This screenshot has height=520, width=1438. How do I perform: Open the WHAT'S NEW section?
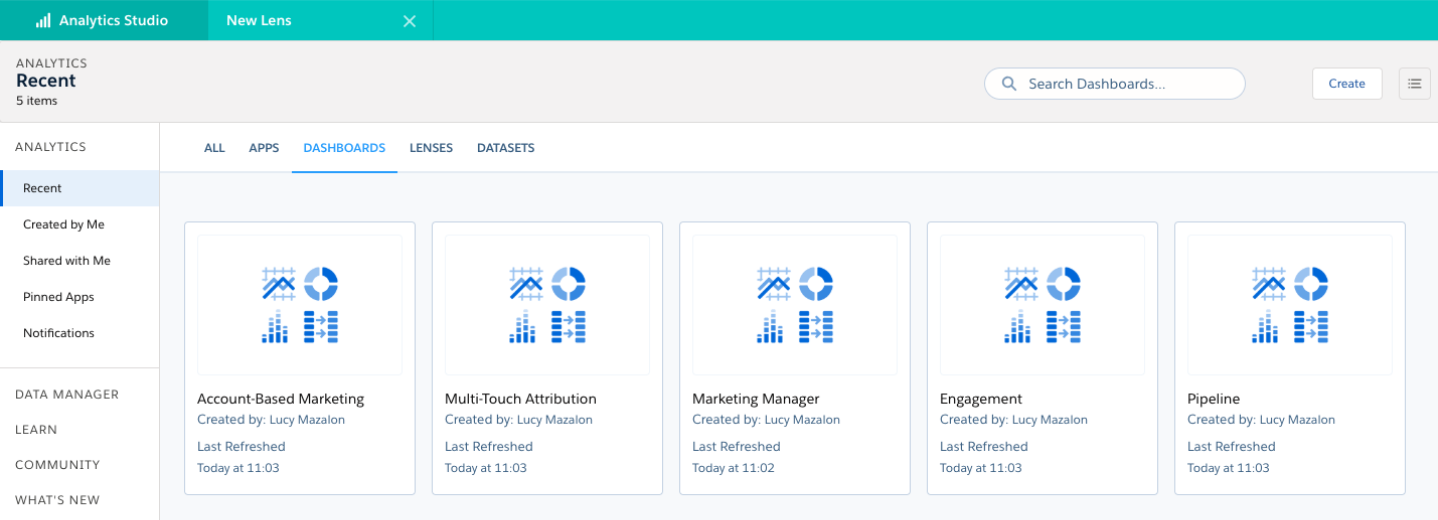[58, 500]
